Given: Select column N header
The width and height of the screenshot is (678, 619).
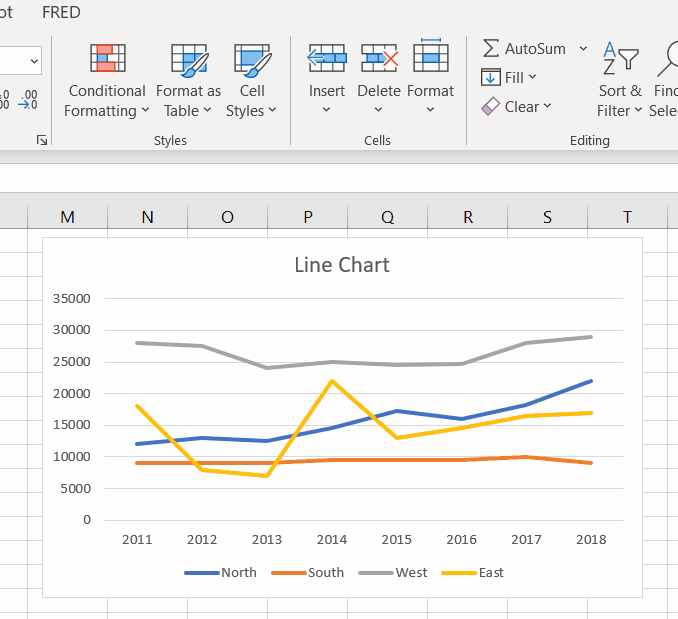Looking at the screenshot, I should (x=147, y=217).
